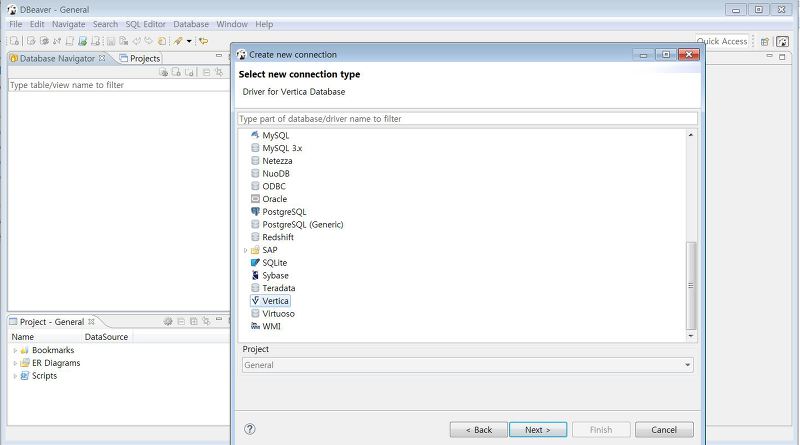Click Link with Editor icon in Project panel
The image size is (800, 445).
click(206, 322)
